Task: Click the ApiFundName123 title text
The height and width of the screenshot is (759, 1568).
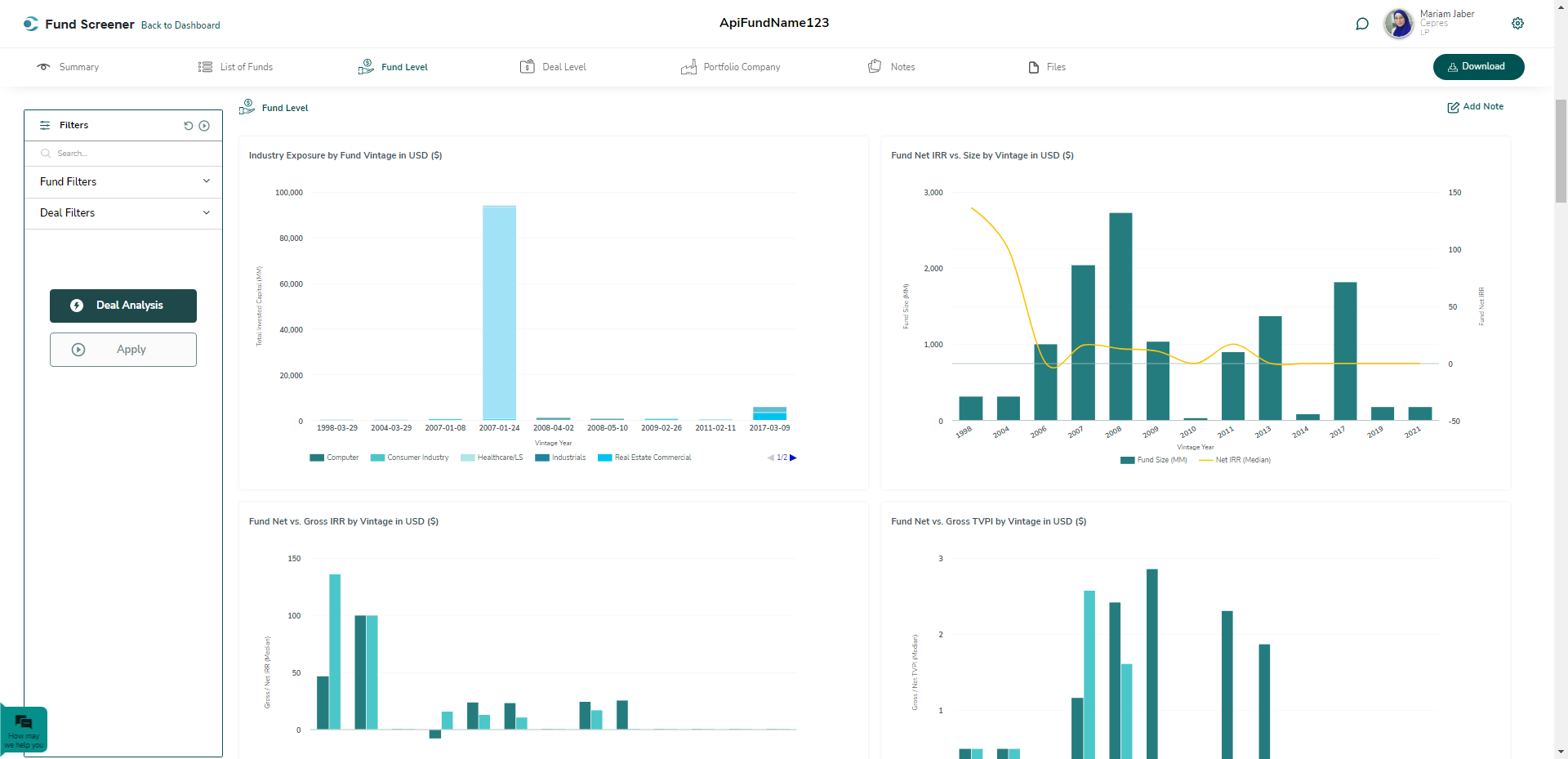Action: coord(774,23)
